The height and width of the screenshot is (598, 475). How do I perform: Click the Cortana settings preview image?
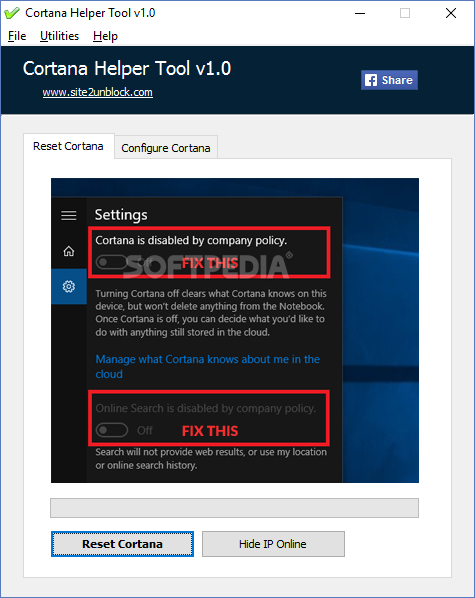[x=235, y=330]
